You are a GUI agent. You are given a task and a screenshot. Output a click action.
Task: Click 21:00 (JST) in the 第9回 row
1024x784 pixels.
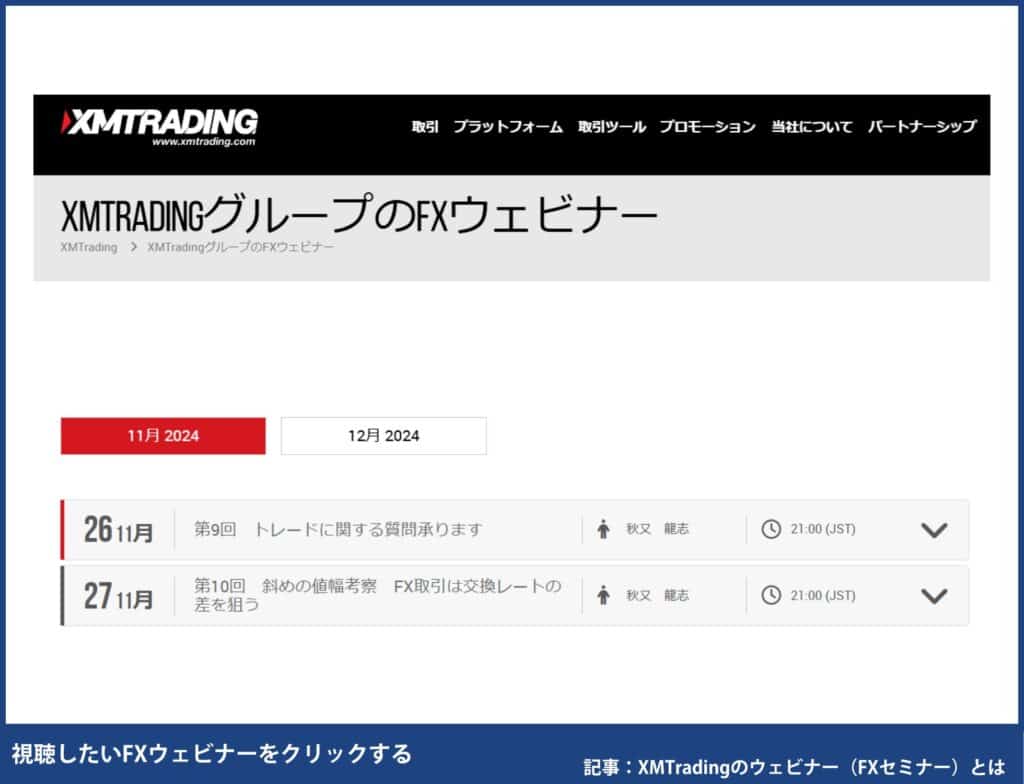click(x=823, y=529)
